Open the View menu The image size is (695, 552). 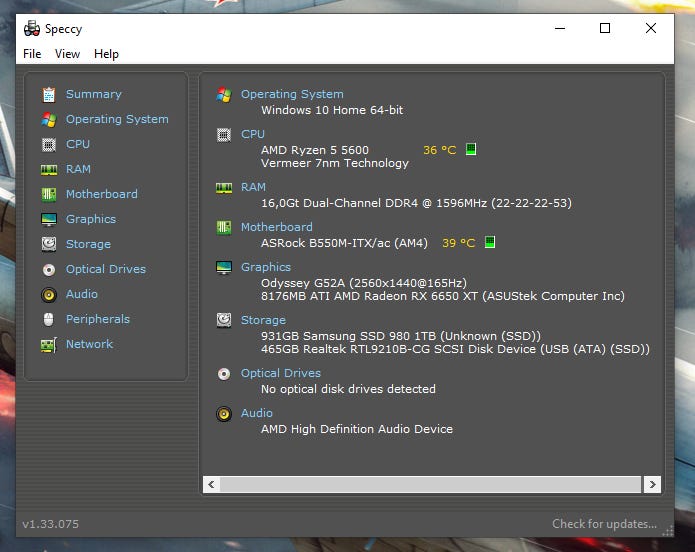(x=67, y=54)
